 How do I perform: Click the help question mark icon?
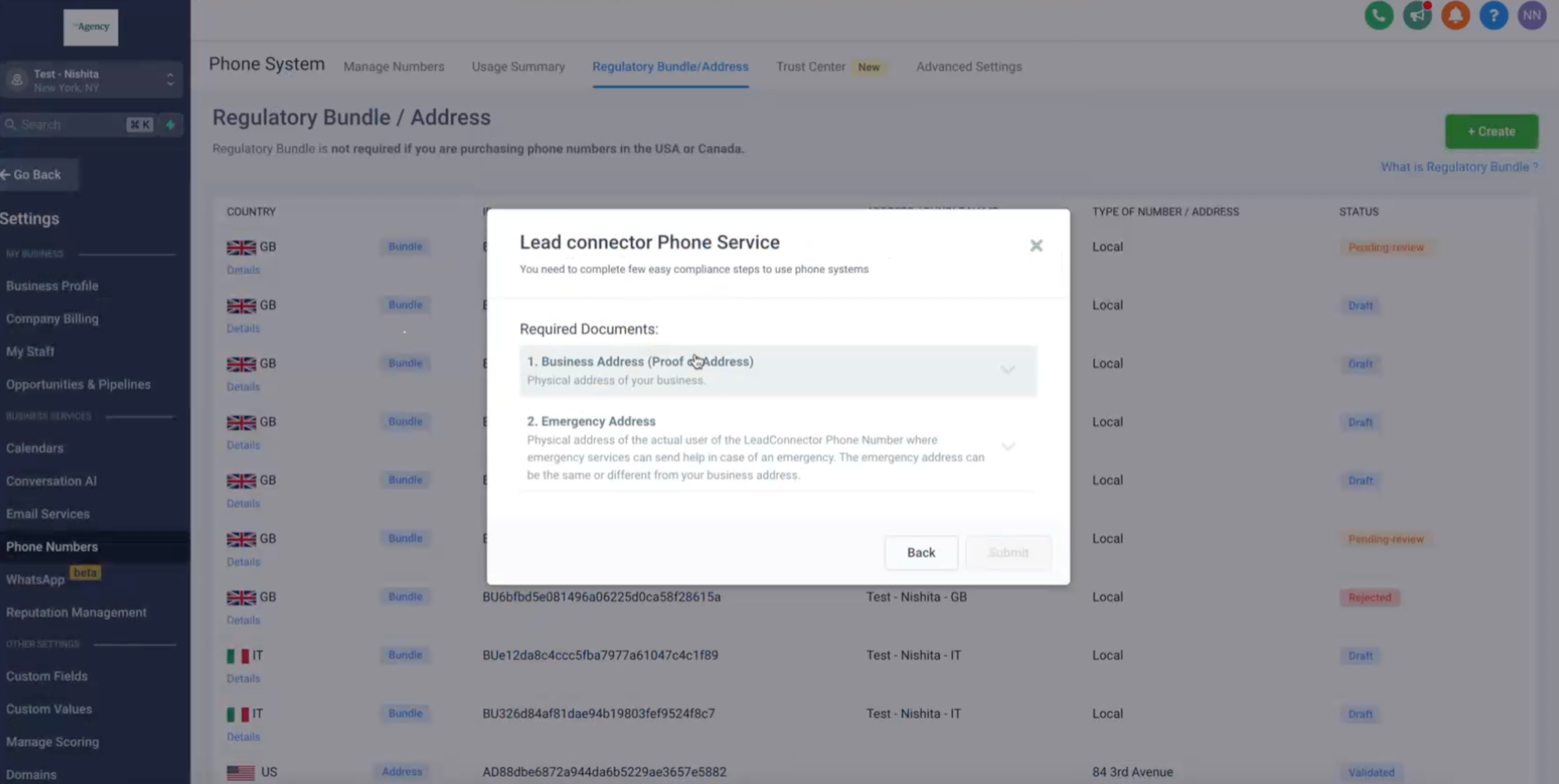(x=1494, y=15)
